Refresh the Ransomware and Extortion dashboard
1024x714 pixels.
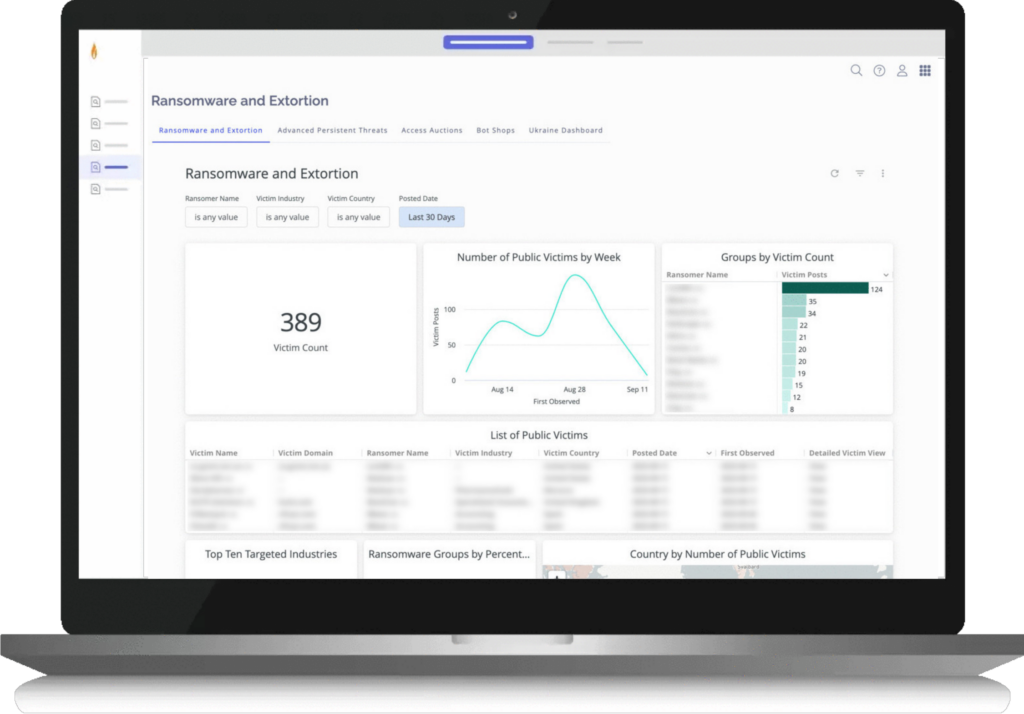(835, 174)
